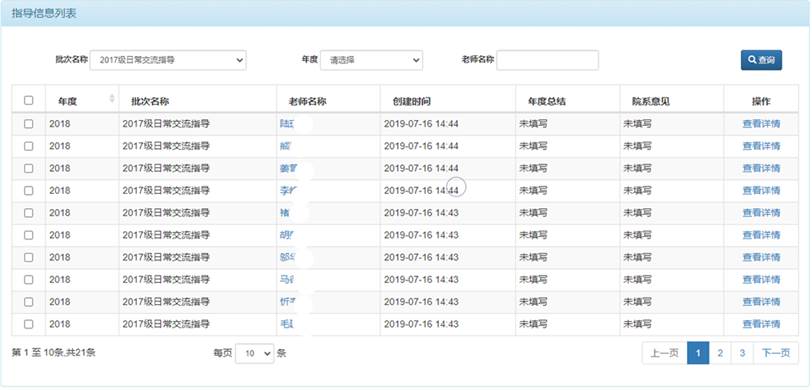Sort table by 年度 column arrows
Image resolution: width=812 pixels, height=390 pixels.
pos(112,98)
